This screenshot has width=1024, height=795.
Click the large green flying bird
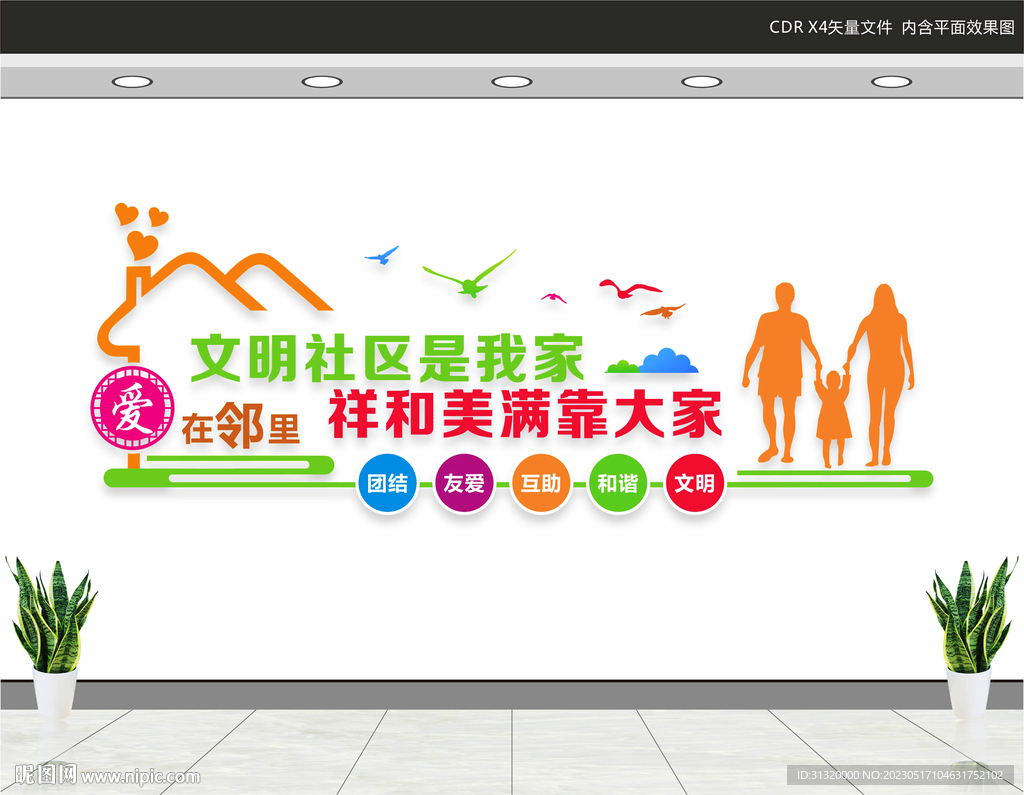[470, 273]
